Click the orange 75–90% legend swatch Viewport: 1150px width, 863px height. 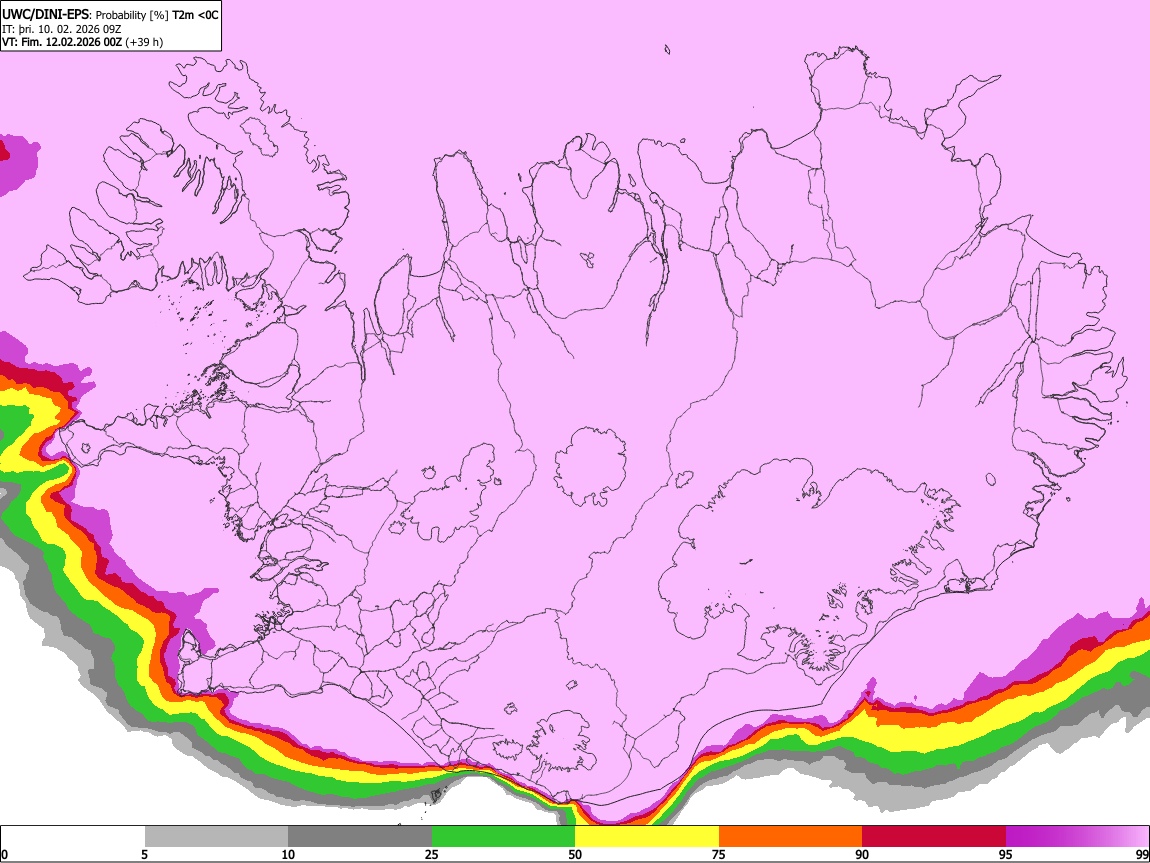(791, 836)
